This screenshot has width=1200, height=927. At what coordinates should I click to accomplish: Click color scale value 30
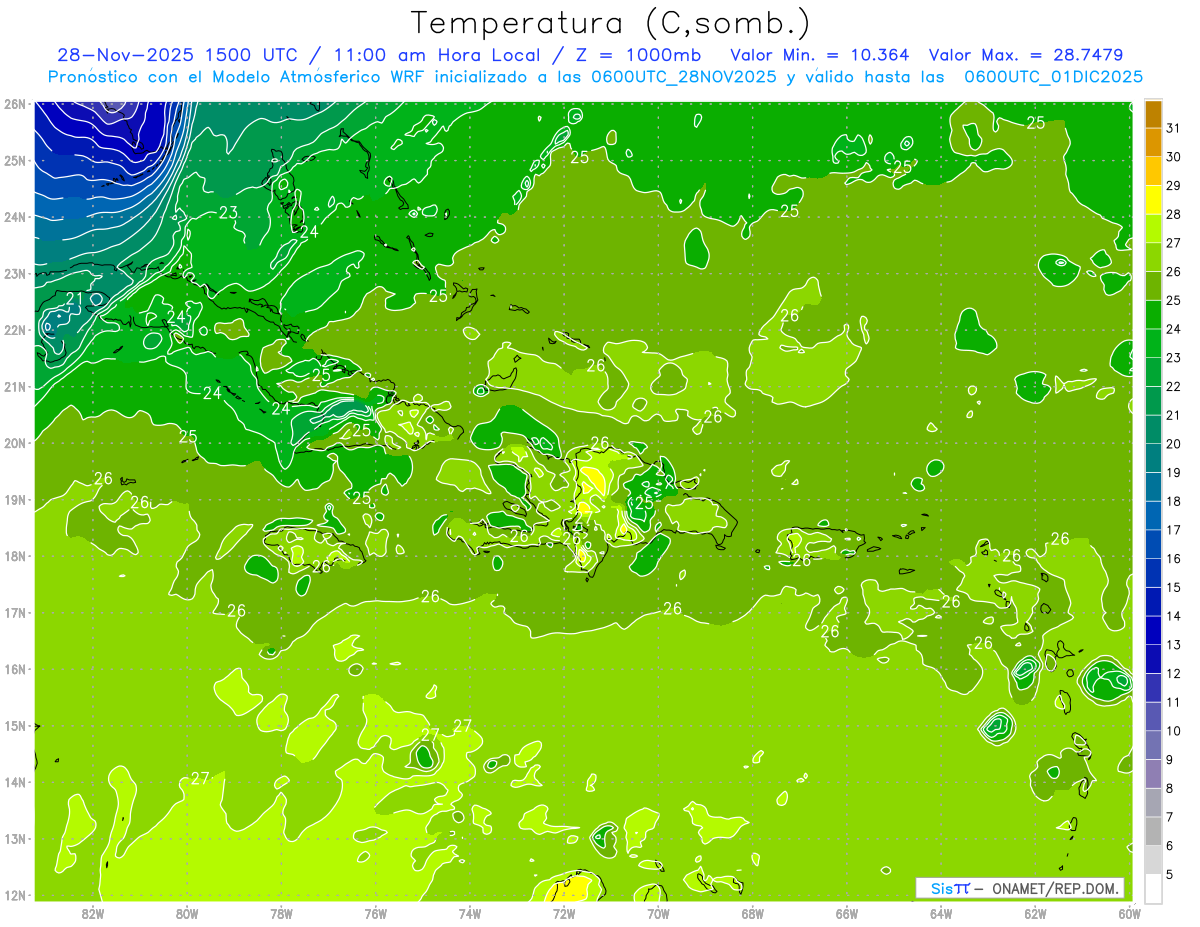tap(1174, 156)
